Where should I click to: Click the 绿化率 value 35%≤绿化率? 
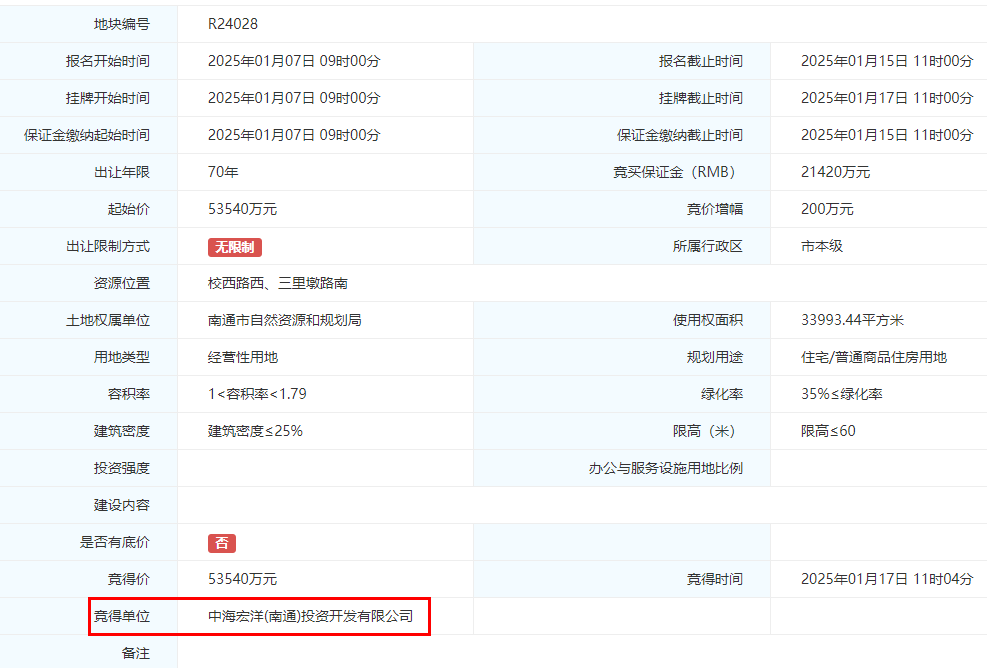coord(842,394)
